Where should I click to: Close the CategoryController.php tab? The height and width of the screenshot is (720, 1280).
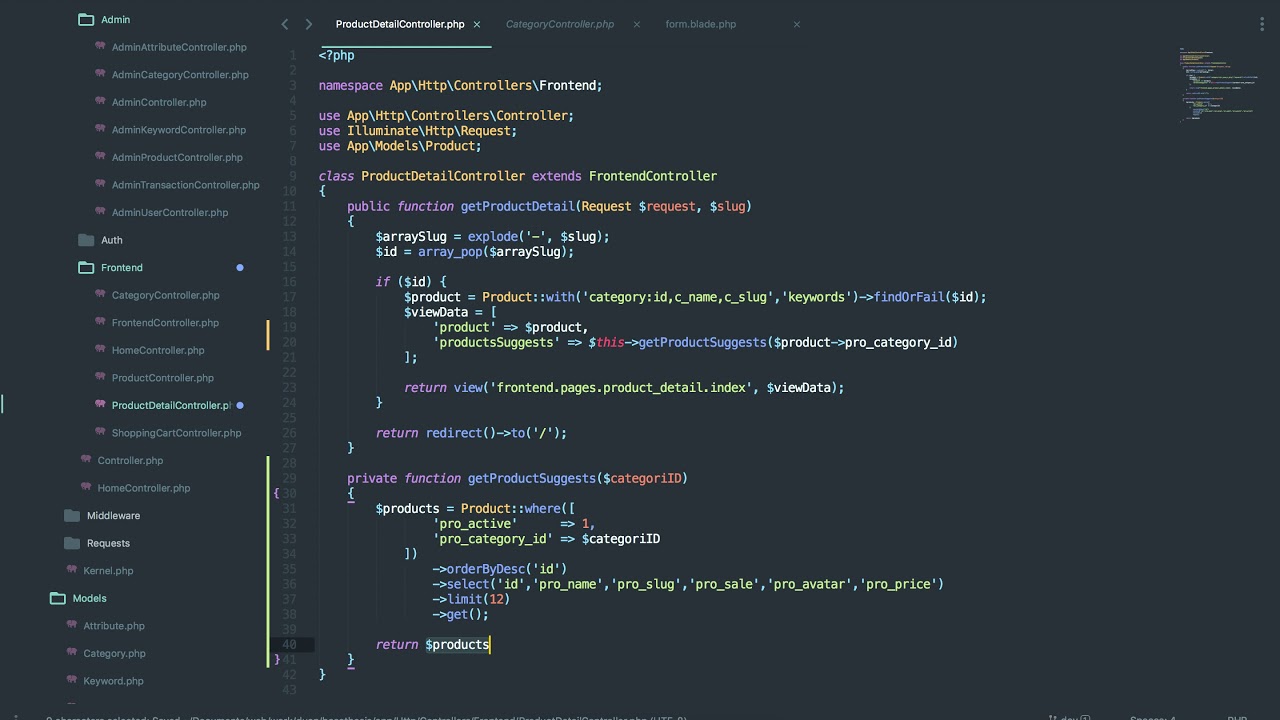point(637,24)
